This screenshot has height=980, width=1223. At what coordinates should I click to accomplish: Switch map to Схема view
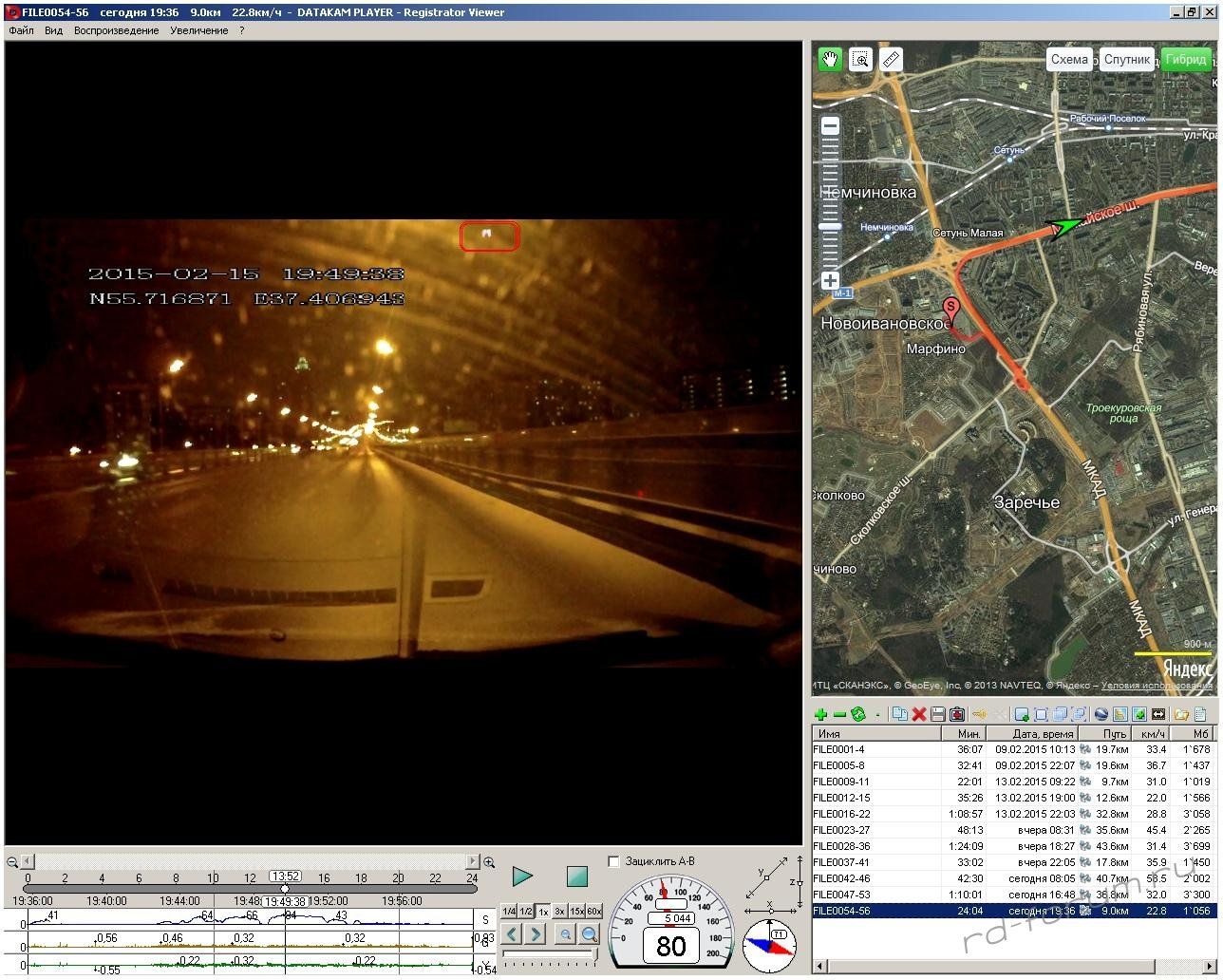(x=1069, y=59)
